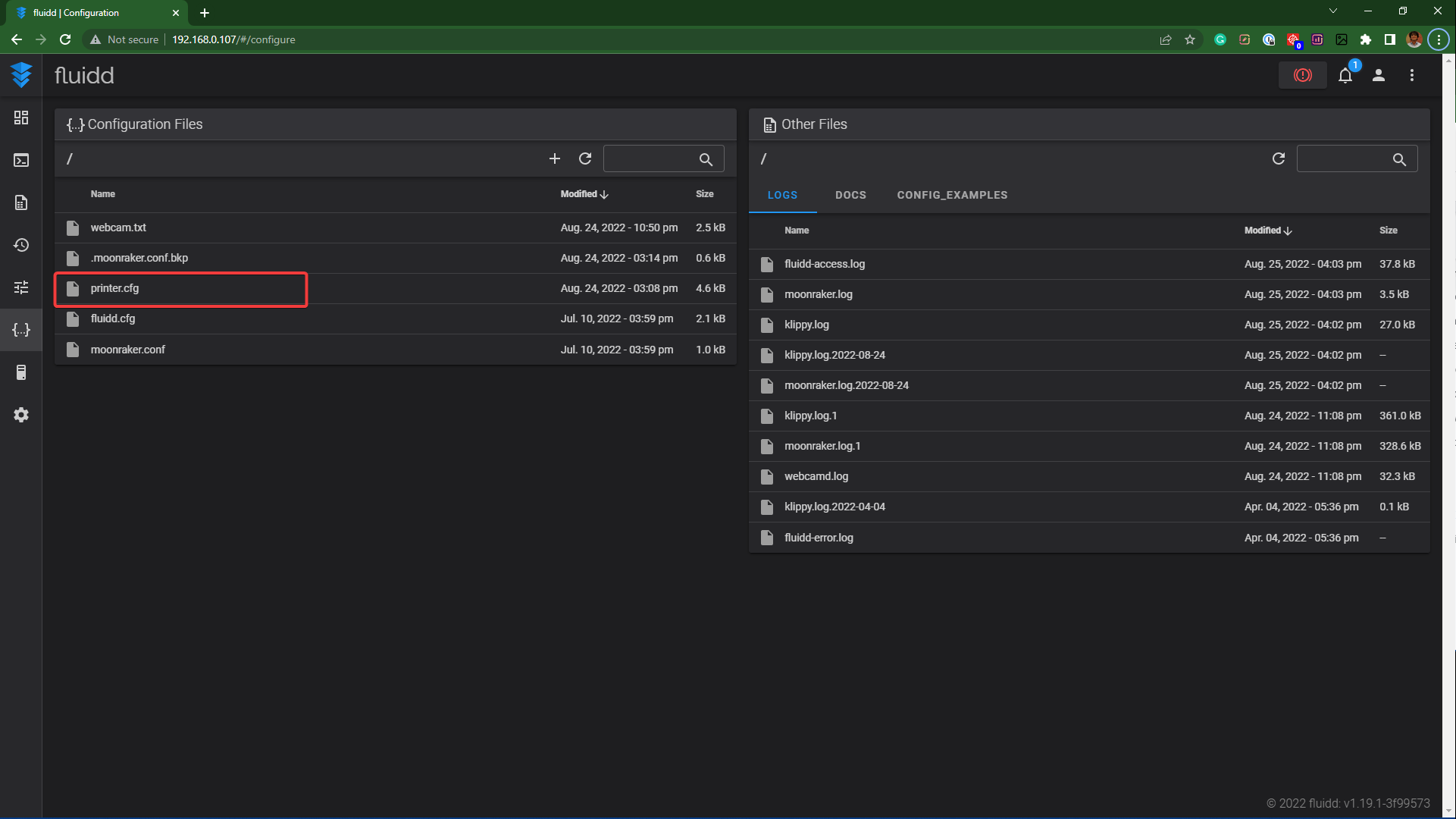Open the printer.cfg file
This screenshot has height=819, width=1456.
(396, 289)
